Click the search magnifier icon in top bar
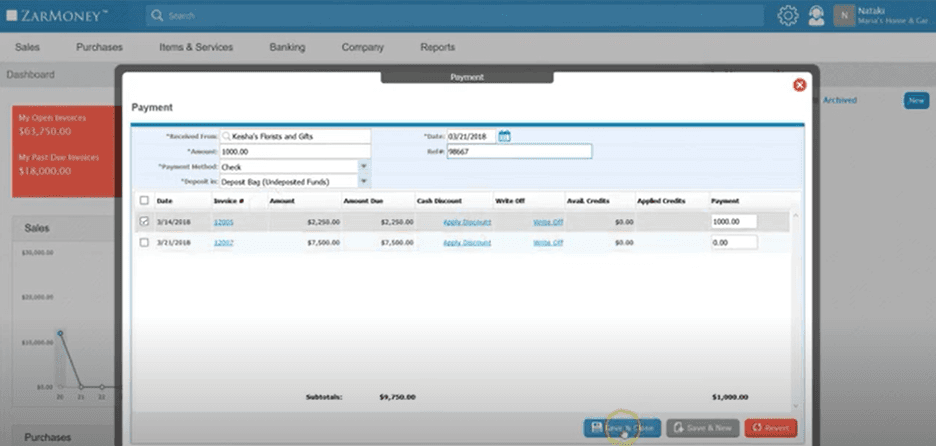The height and width of the screenshot is (446, 936). pyautogui.click(x=157, y=16)
